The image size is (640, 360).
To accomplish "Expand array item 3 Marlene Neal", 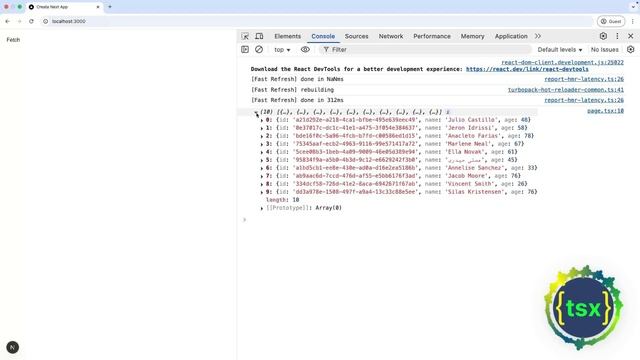I will (262, 144).
